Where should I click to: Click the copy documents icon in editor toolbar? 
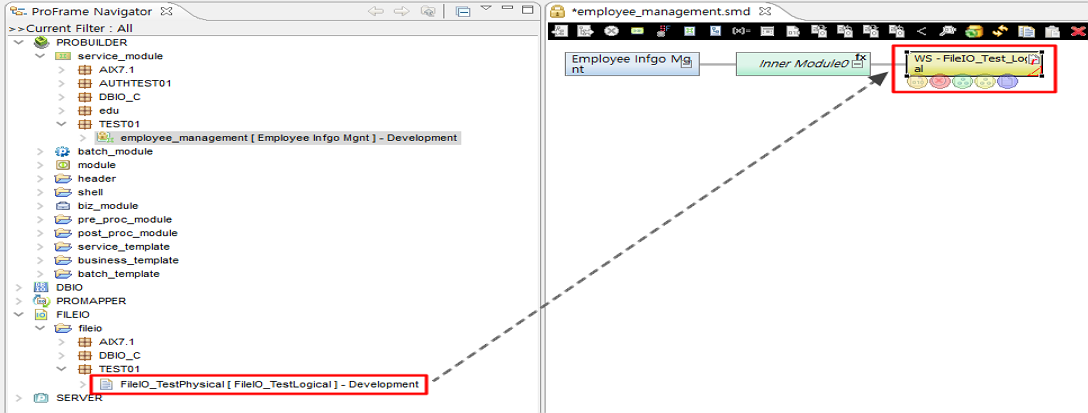point(1027,31)
